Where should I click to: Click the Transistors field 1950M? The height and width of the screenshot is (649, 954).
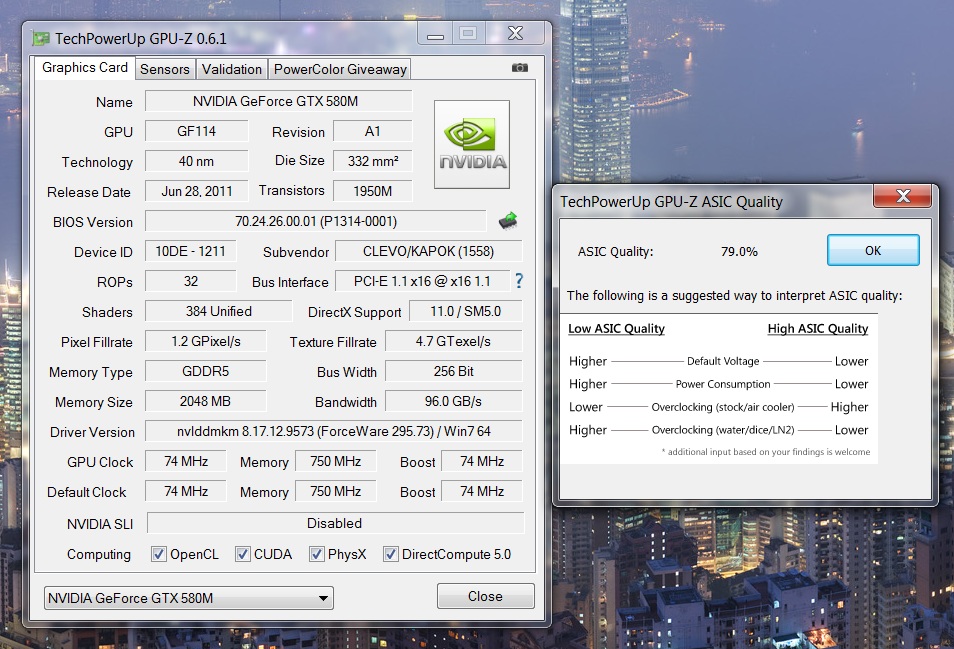tap(372, 191)
